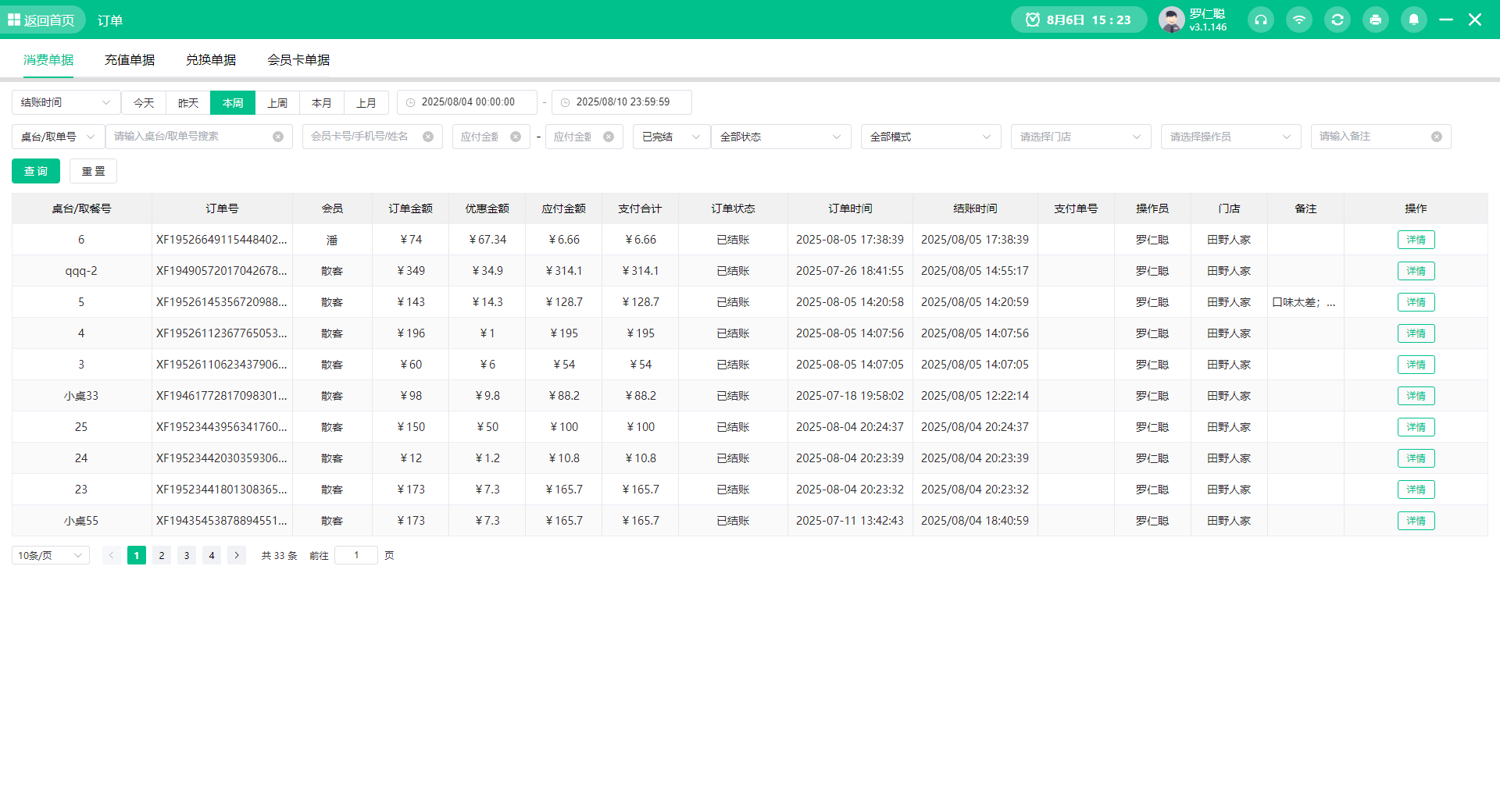Click the green 查询 search button
This screenshot has height=812, width=1500.
[x=36, y=171]
